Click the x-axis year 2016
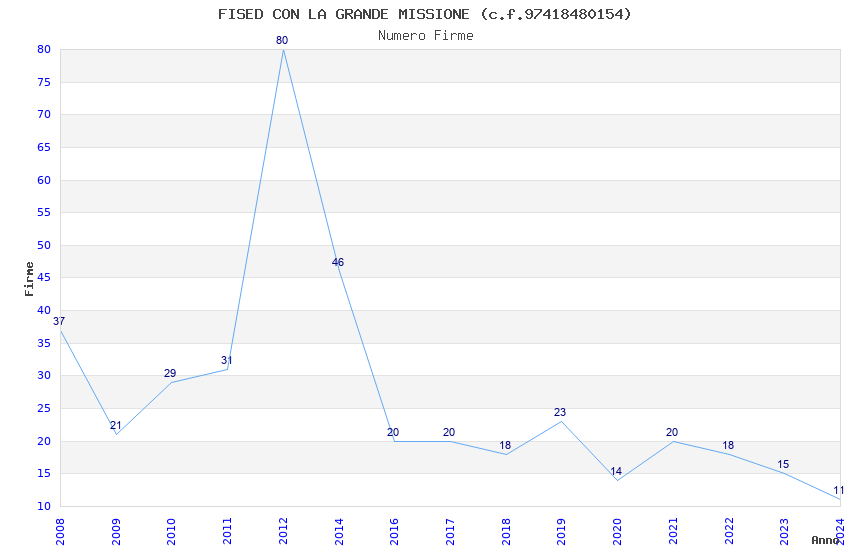850x550 pixels. tap(394, 531)
